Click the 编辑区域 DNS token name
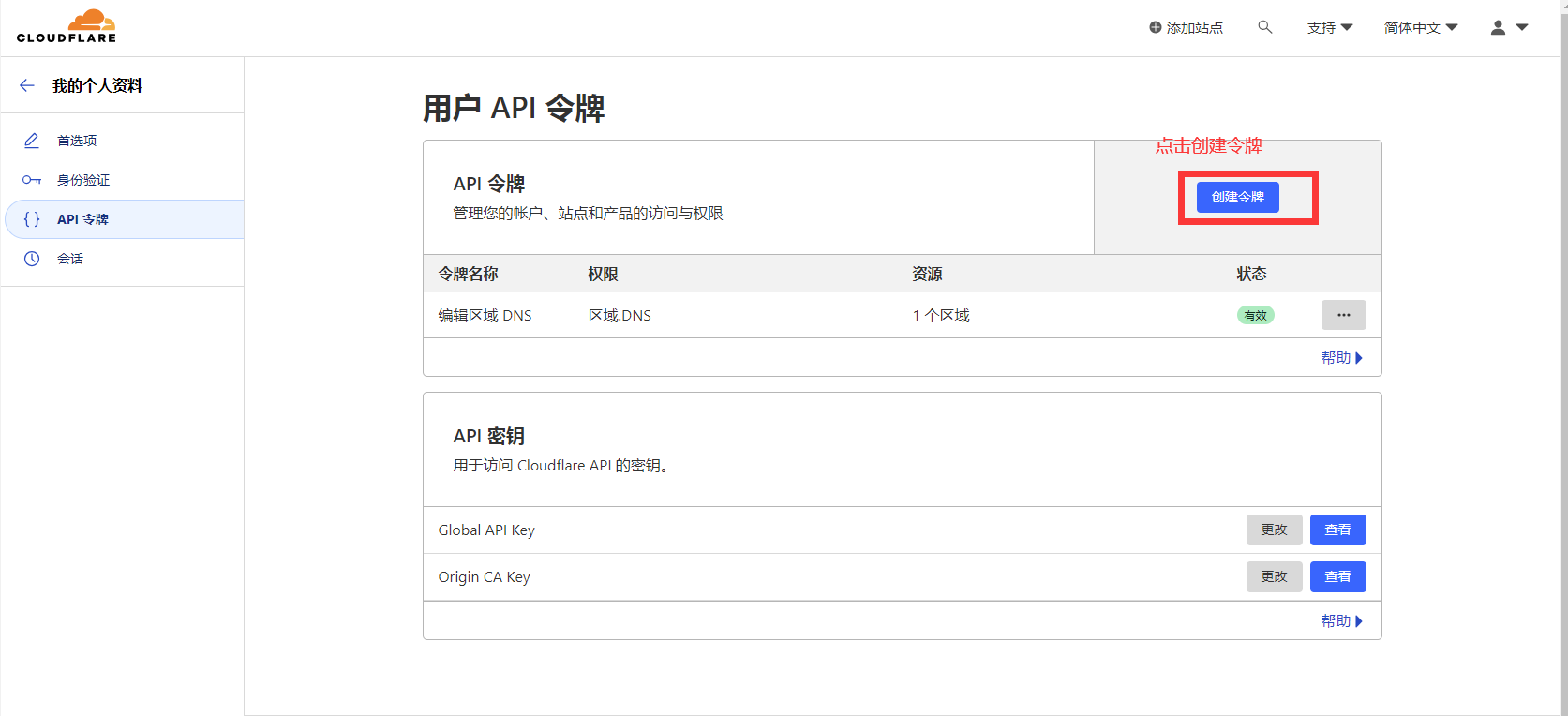 [485, 316]
